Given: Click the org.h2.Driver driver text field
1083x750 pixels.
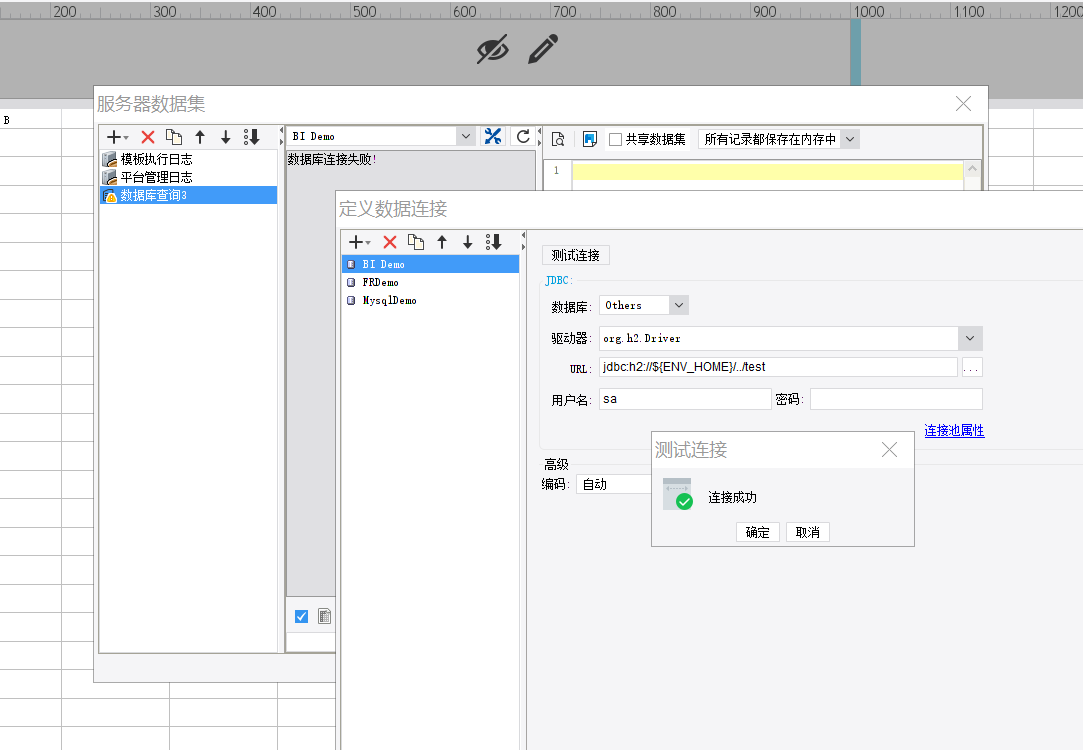Looking at the screenshot, I should (778, 338).
